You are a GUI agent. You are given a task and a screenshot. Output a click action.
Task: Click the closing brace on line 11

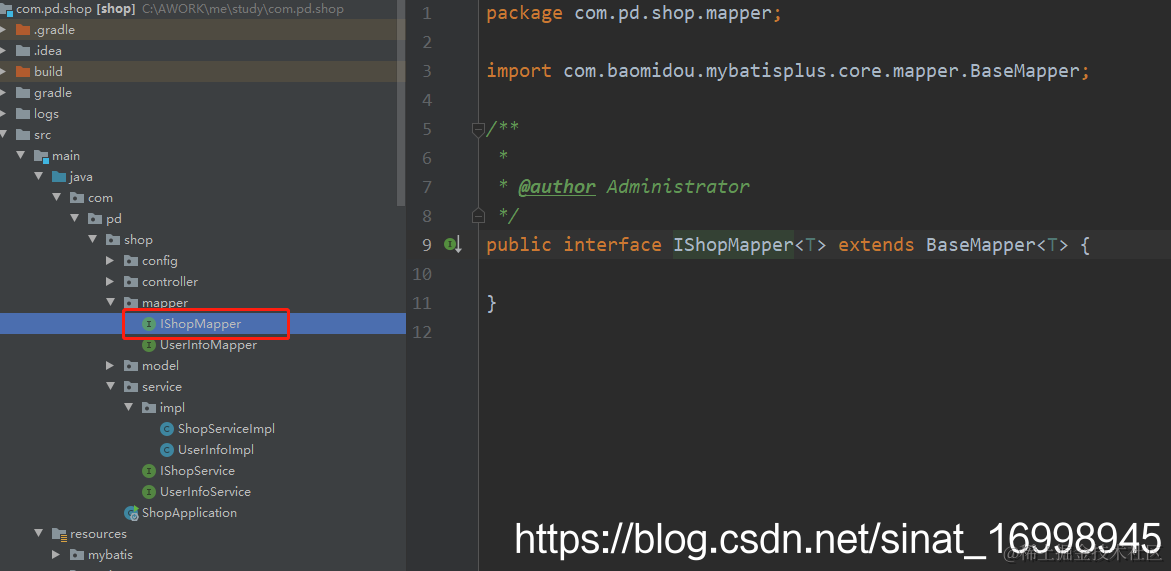491,303
